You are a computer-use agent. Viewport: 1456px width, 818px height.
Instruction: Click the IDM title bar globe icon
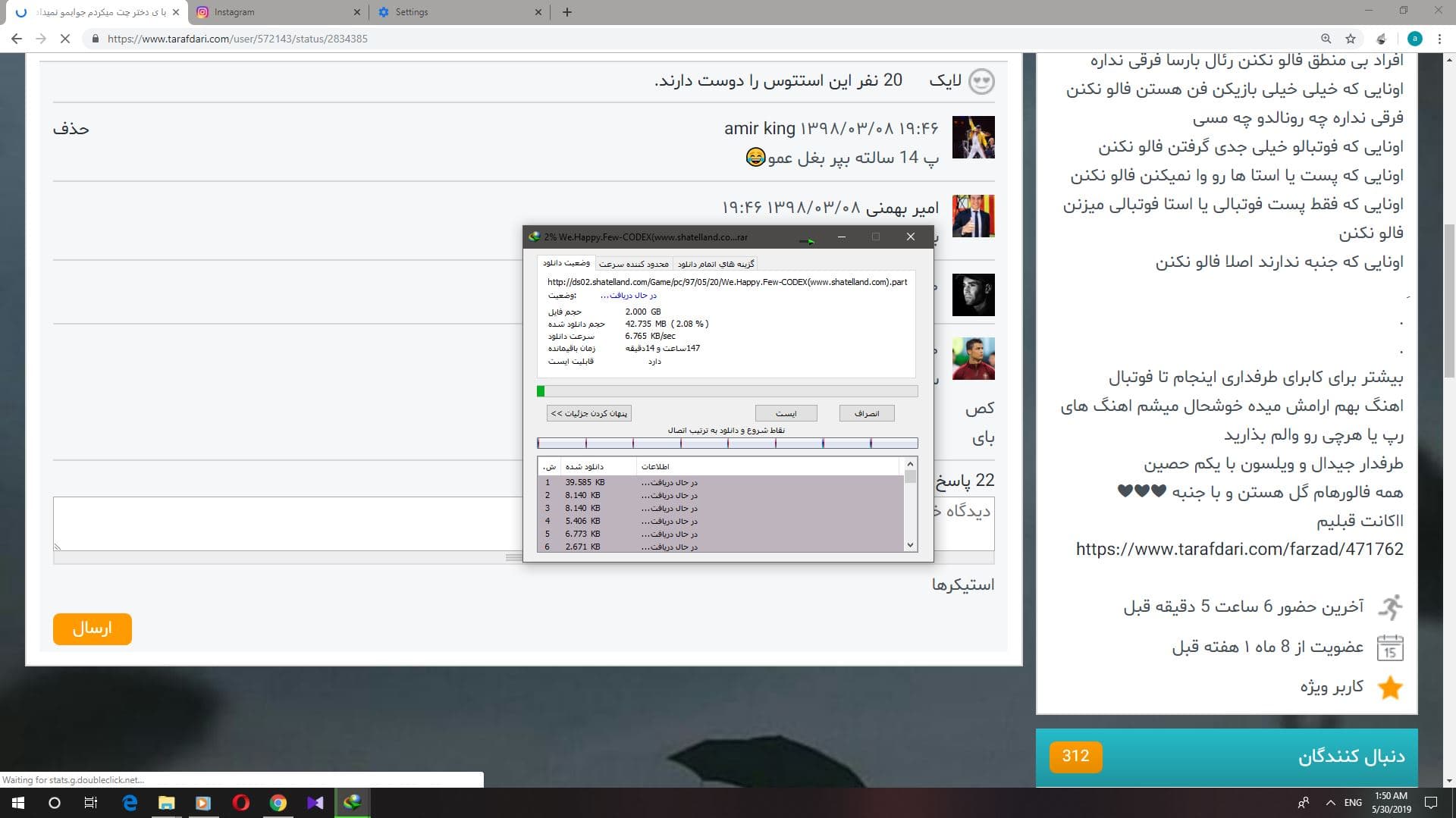(x=535, y=237)
